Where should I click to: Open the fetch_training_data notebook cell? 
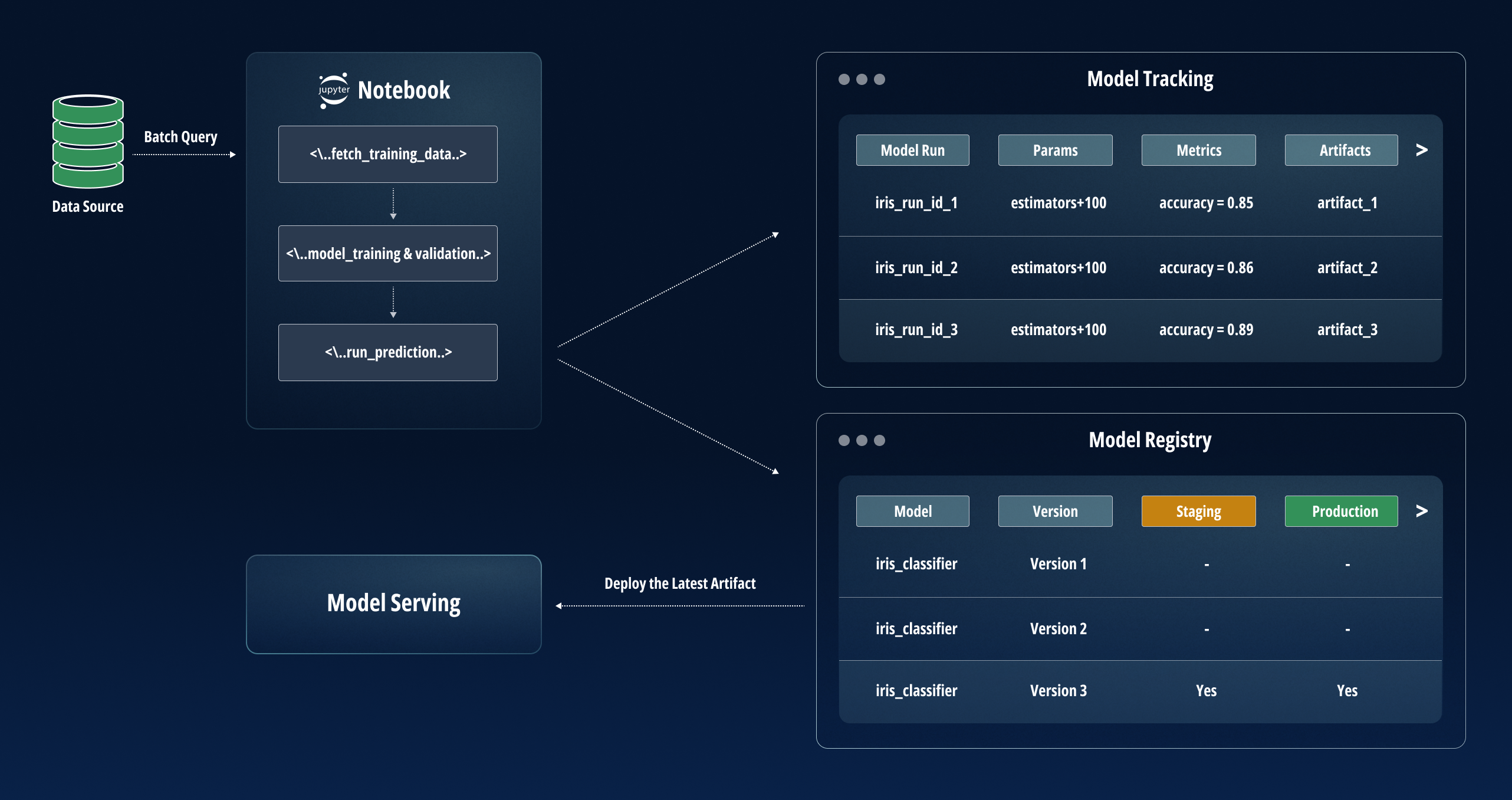tap(388, 154)
